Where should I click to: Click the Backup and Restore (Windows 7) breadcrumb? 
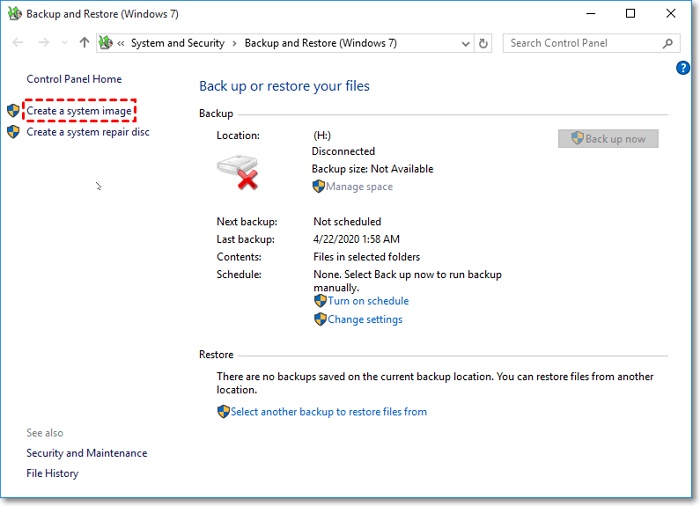[321, 43]
